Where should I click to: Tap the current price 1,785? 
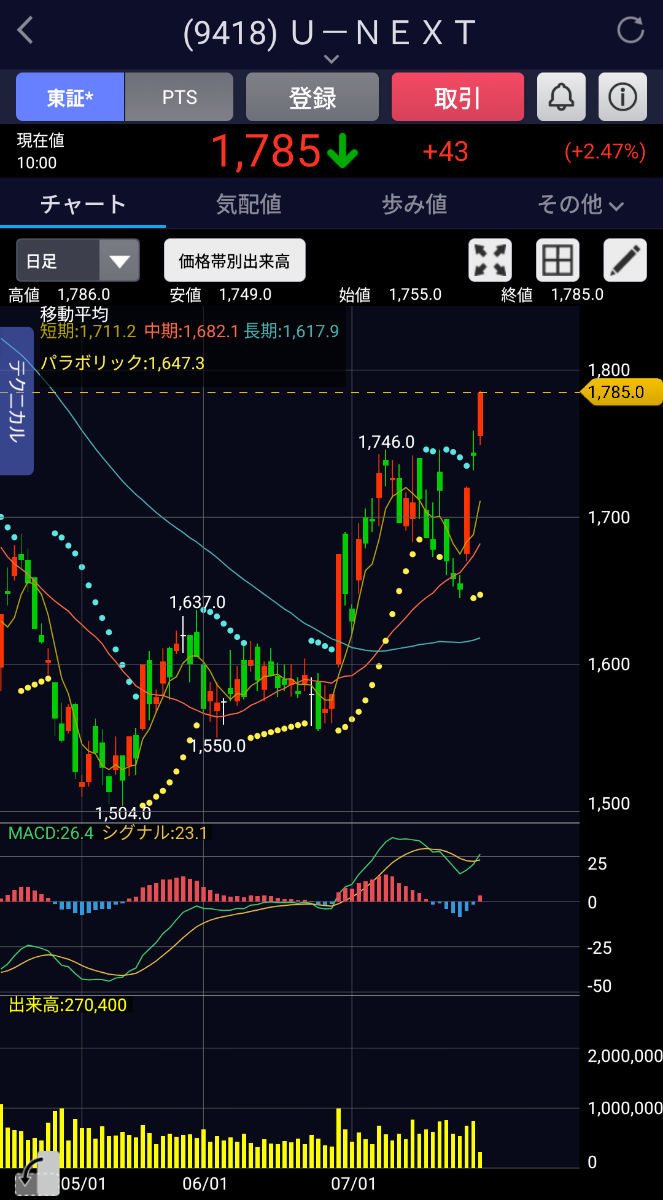click(x=266, y=152)
